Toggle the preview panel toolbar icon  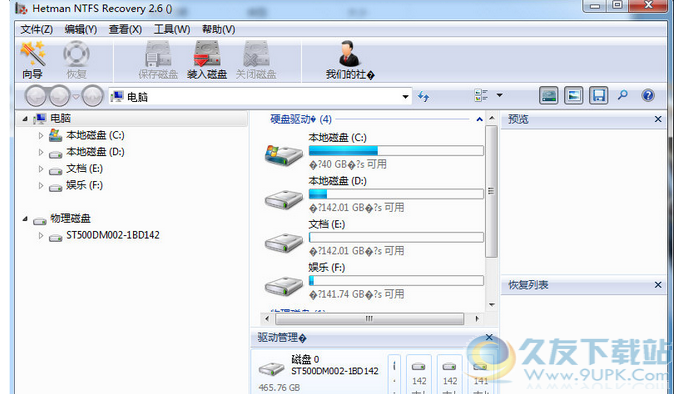click(x=573, y=96)
